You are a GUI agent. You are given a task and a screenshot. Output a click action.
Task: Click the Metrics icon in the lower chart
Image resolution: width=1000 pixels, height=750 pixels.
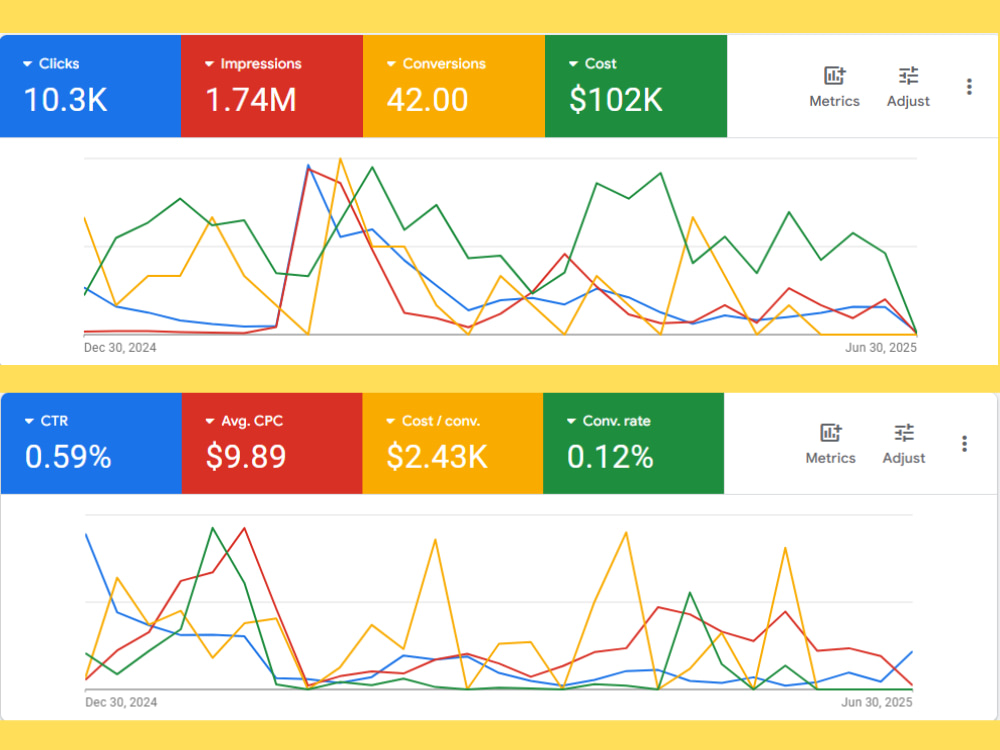click(830, 433)
